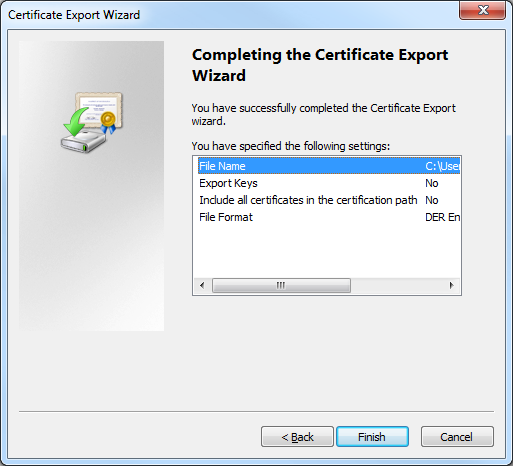
Task: Click the No value for Export Keys
Action: point(432,183)
